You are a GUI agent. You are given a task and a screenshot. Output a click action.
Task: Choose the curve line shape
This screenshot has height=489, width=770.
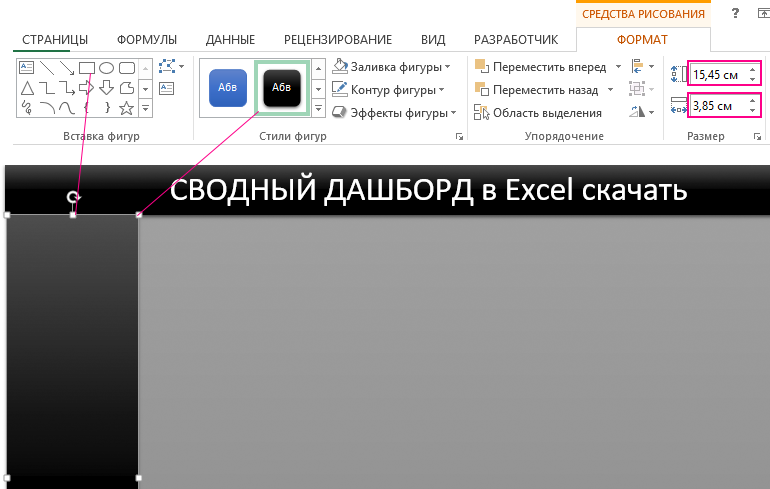pyautogui.click(x=67, y=108)
